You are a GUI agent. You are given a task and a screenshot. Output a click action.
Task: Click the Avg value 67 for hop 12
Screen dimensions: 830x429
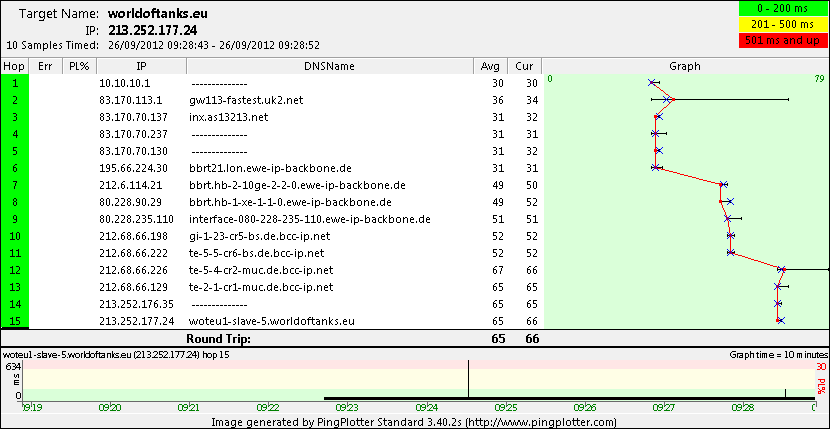click(x=498, y=270)
